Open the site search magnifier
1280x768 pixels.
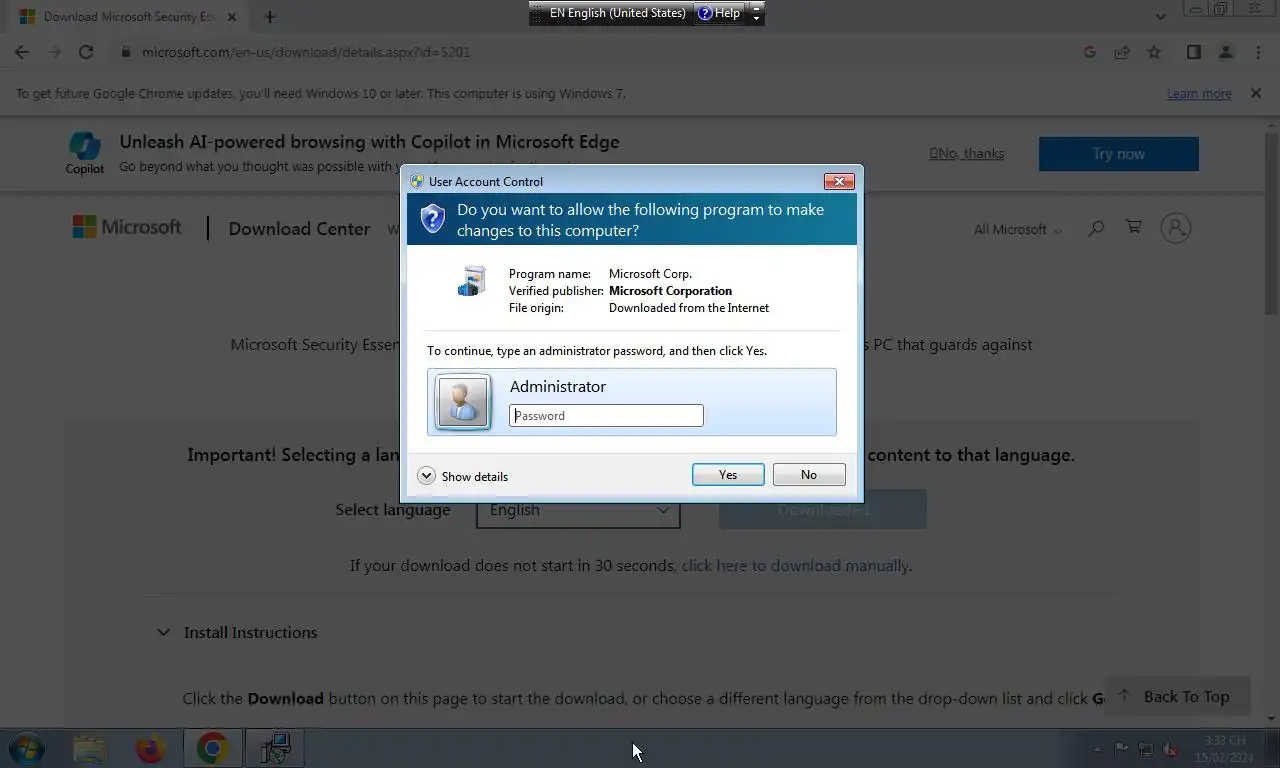coord(1096,228)
